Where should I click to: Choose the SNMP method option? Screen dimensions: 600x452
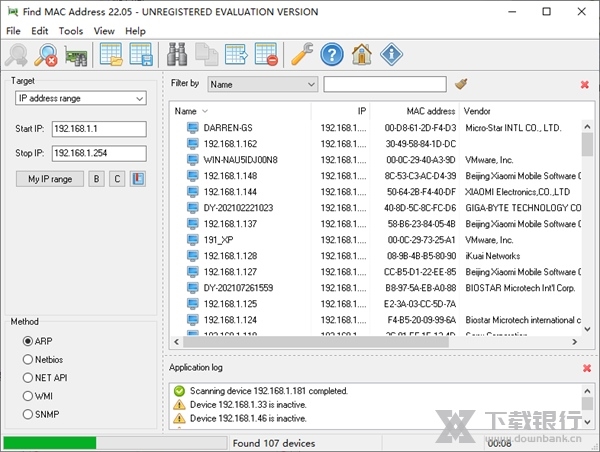[28, 413]
